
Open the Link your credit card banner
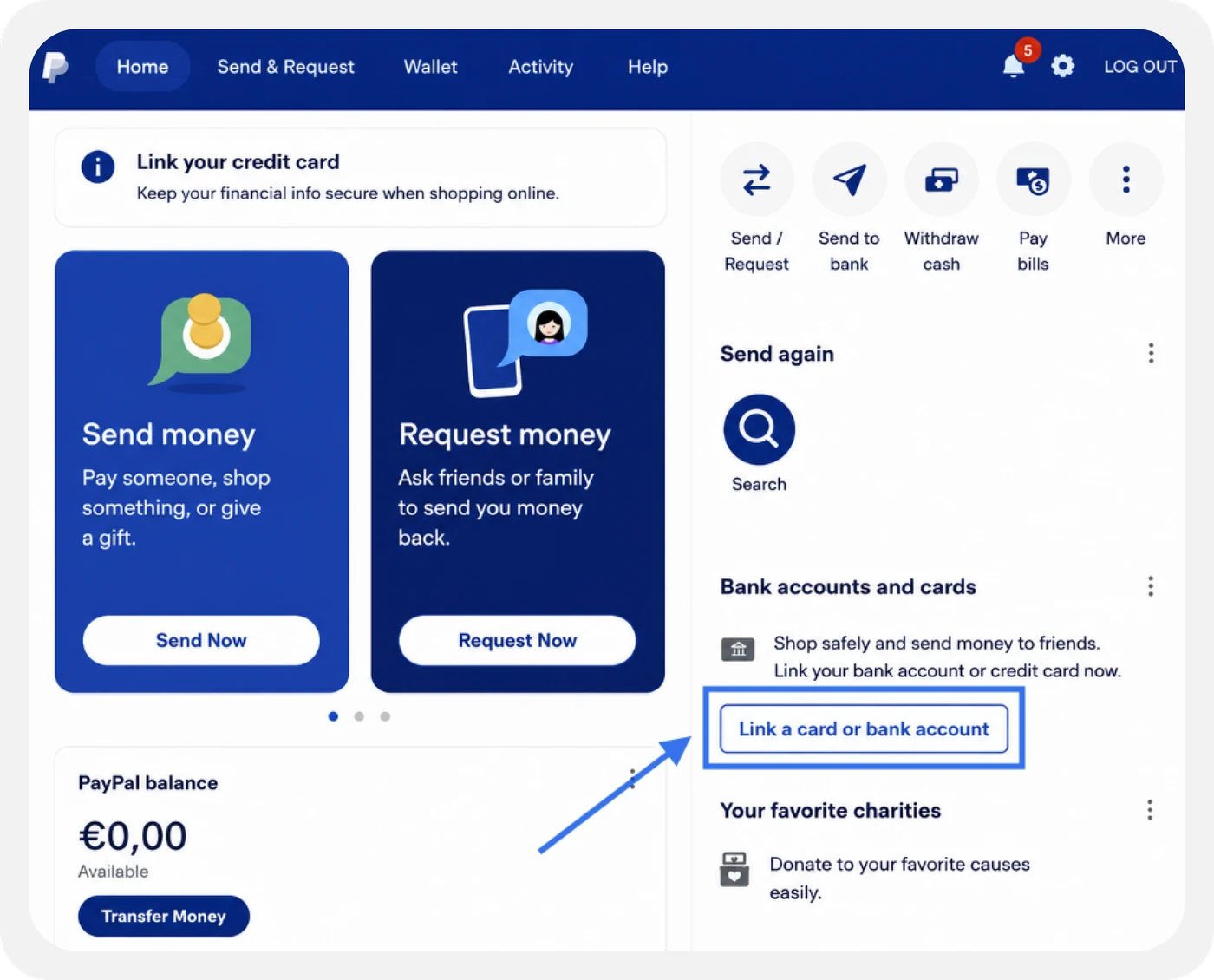tap(361, 178)
